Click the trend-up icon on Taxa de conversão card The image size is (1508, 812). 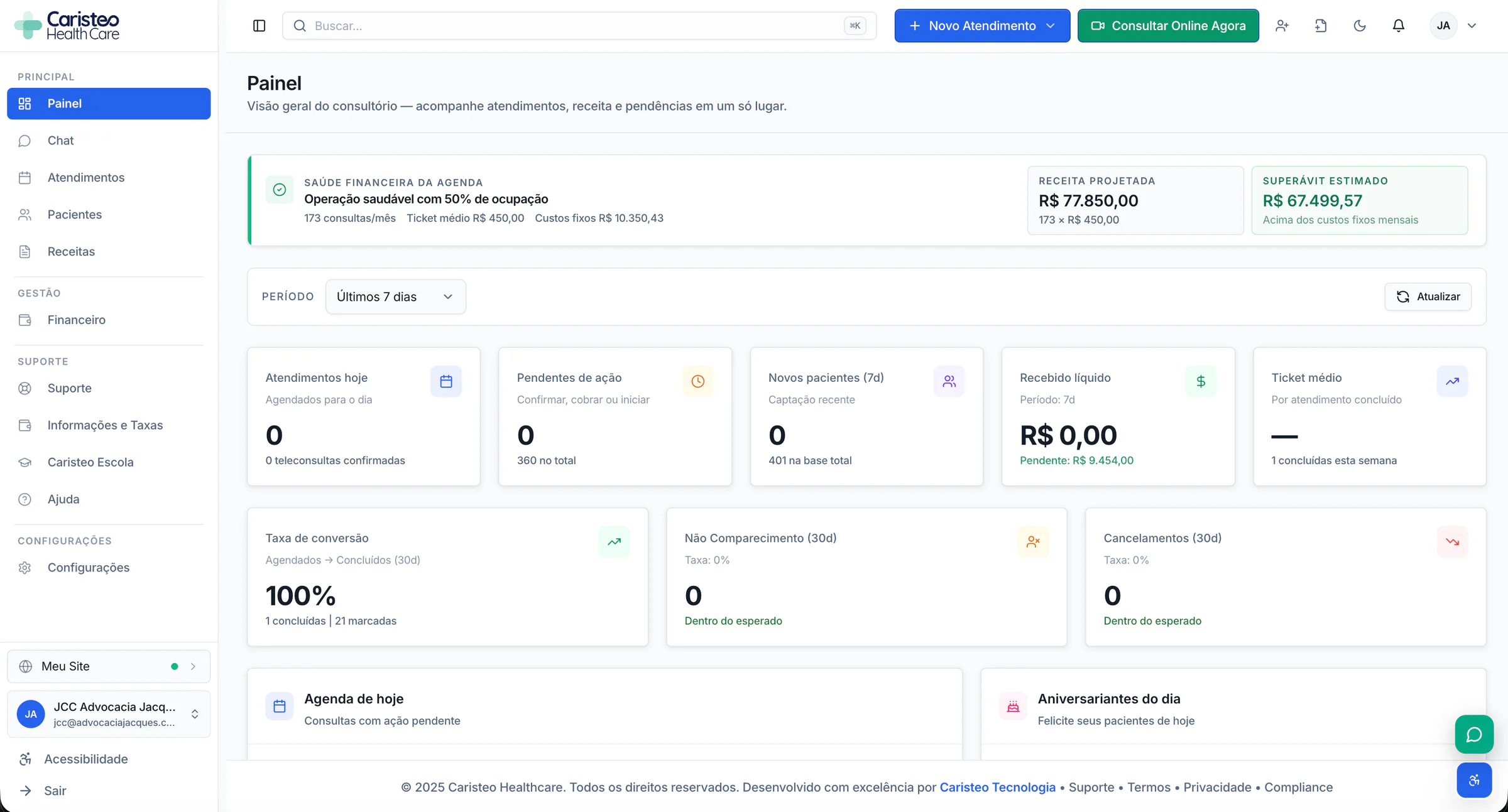click(x=615, y=542)
